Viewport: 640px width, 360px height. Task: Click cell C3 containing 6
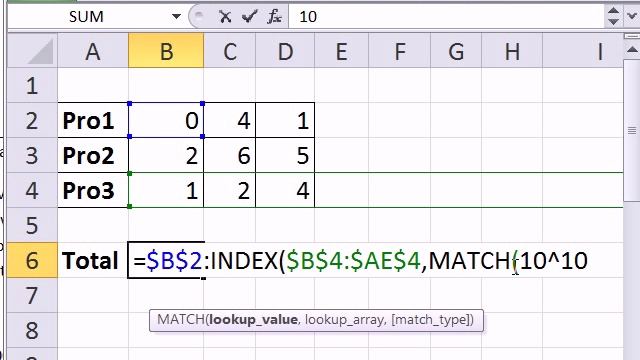click(x=230, y=156)
